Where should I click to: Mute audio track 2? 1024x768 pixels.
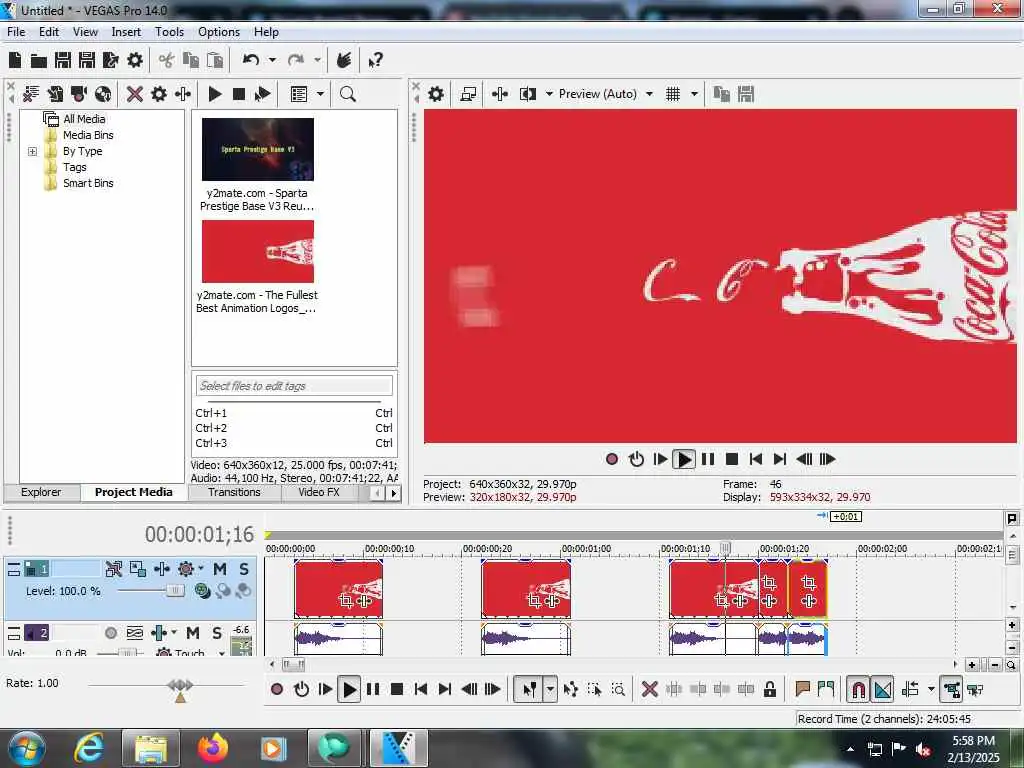coord(193,632)
